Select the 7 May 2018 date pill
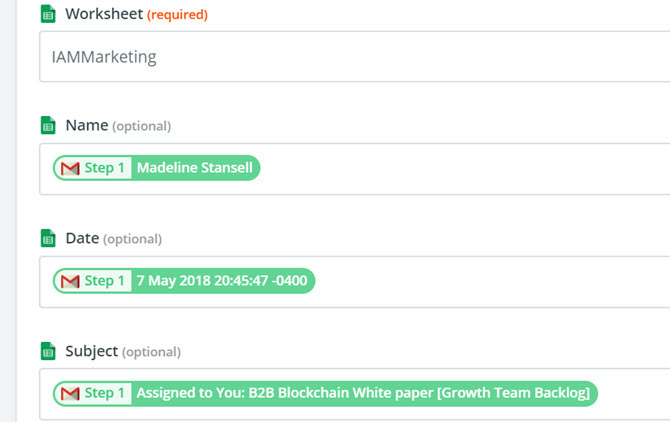This screenshot has width=670, height=422. 184,281
